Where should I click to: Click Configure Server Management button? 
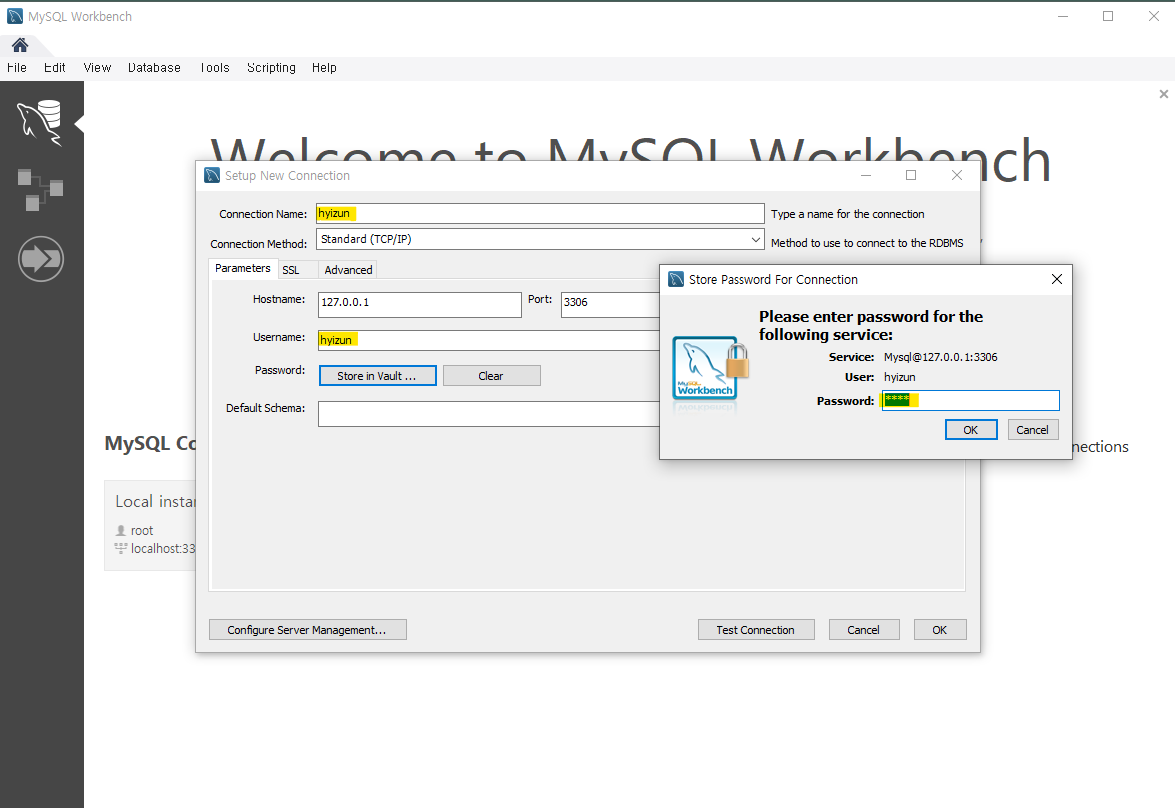[307, 630]
